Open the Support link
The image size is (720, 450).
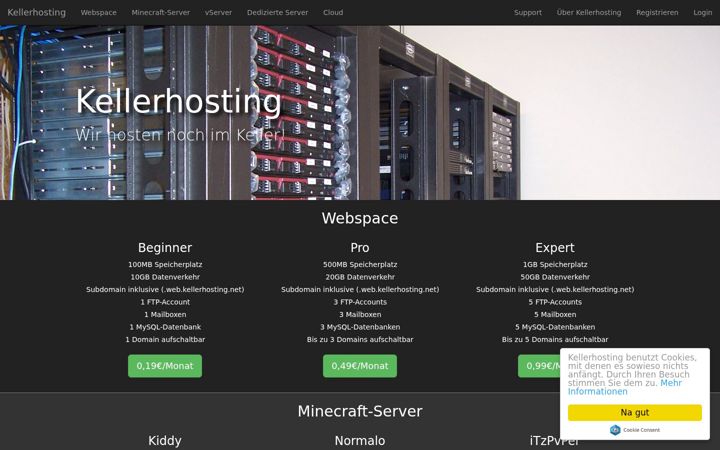point(528,12)
